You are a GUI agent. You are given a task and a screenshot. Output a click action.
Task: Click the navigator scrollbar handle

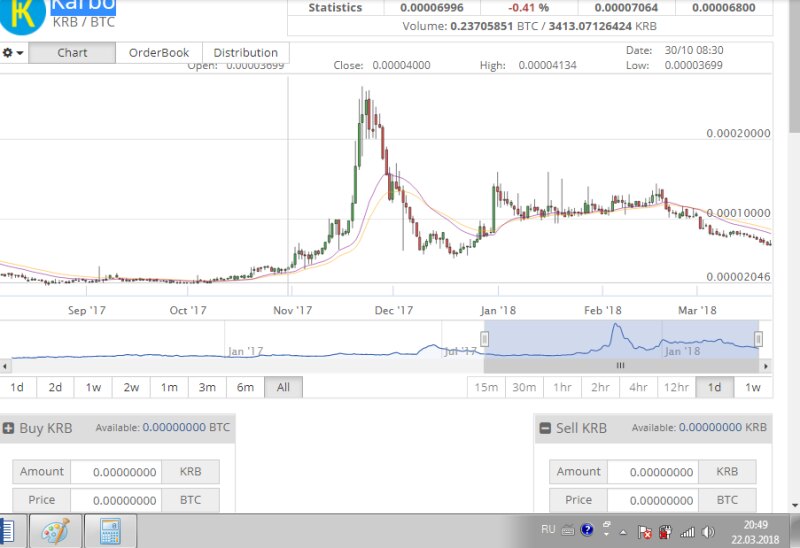point(620,365)
